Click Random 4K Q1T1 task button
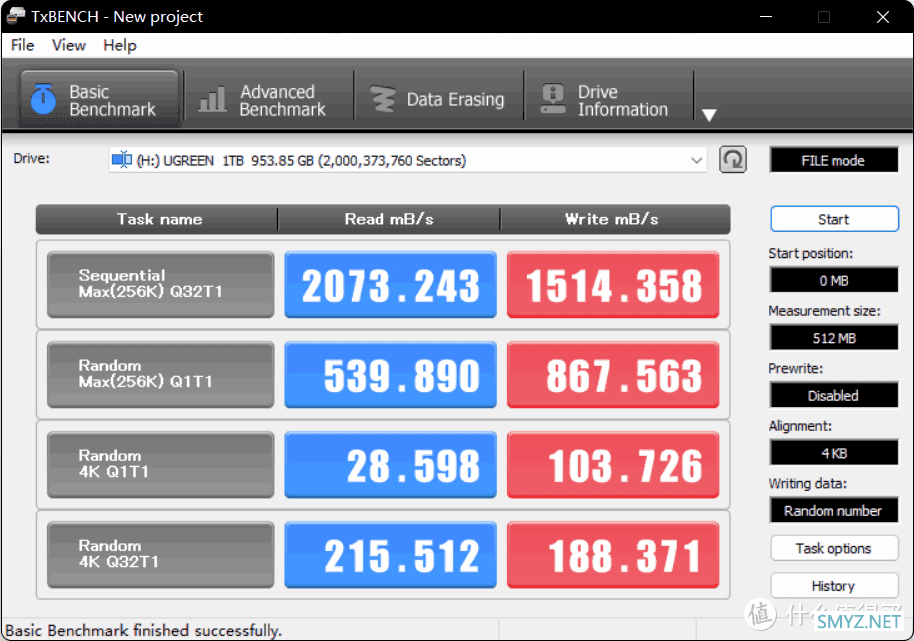Screen dimensions: 914x641 [x=160, y=464]
